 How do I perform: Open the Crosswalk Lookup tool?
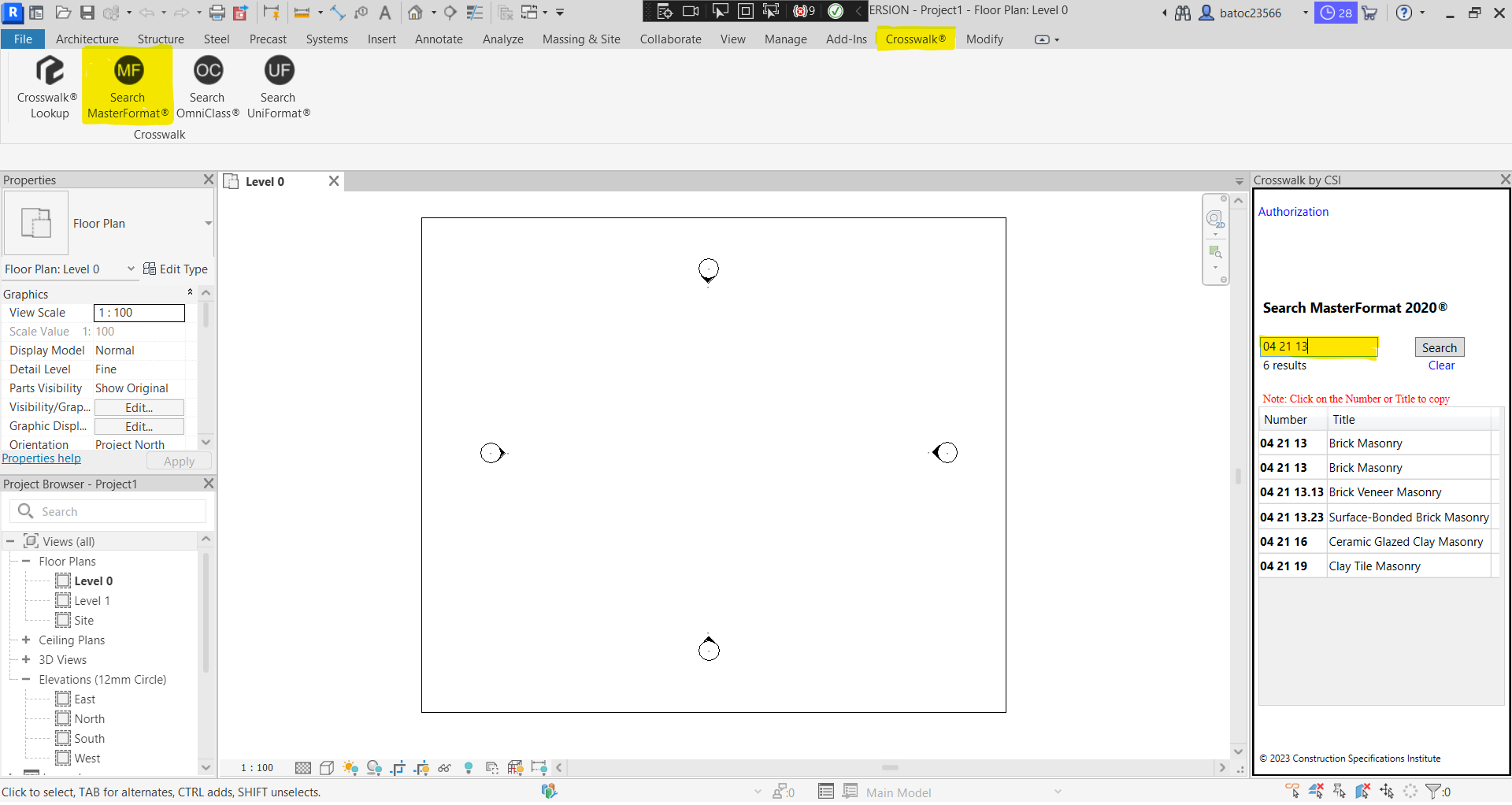(48, 87)
